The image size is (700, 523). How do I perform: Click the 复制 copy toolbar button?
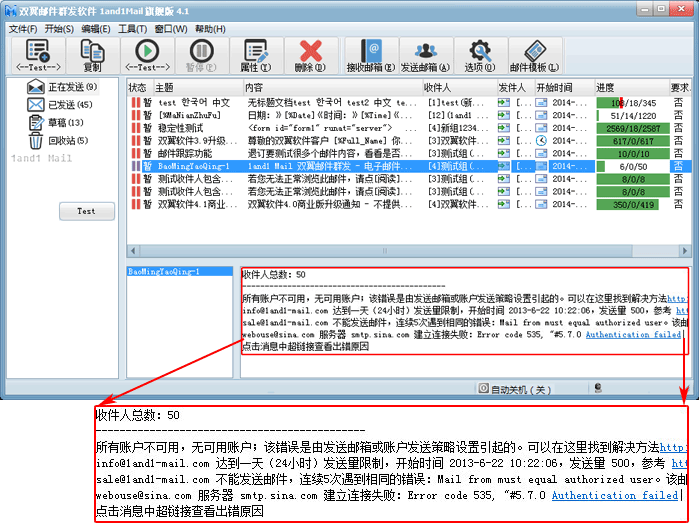tap(93, 55)
